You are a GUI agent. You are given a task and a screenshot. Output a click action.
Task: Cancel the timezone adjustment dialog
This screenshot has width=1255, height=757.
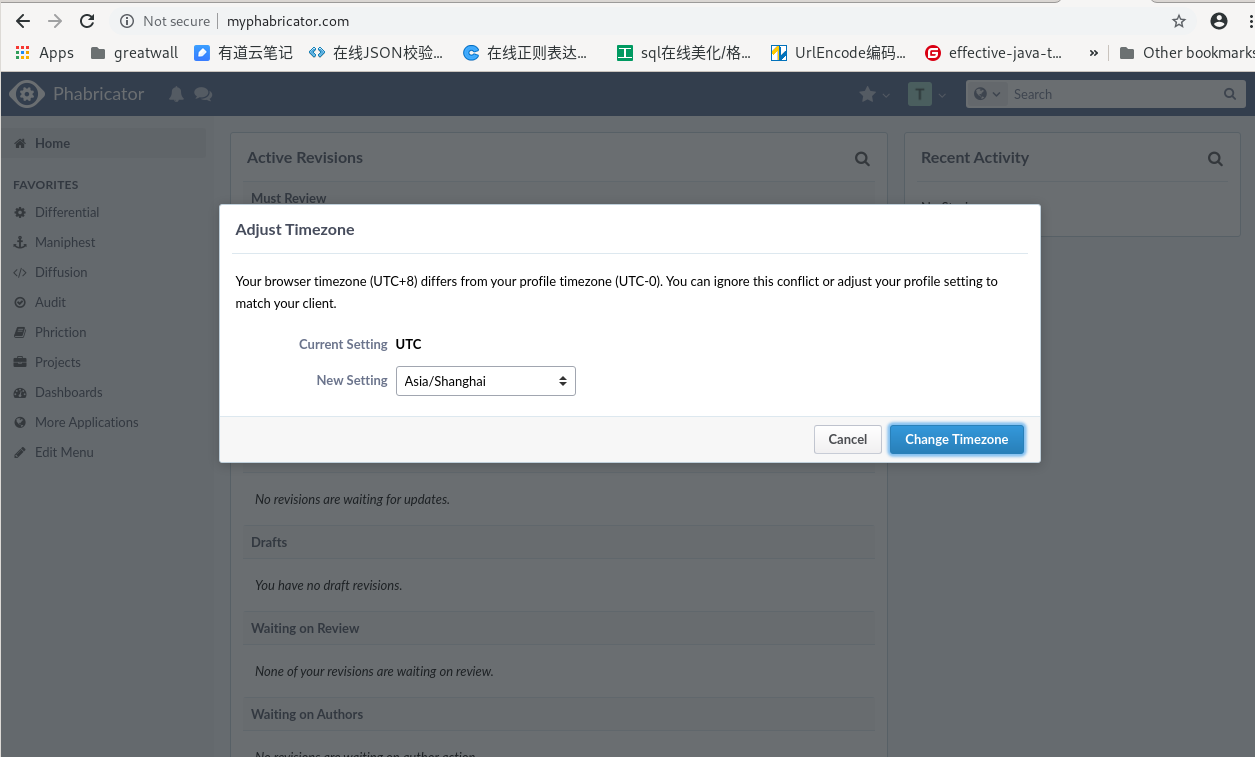pyautogui.click(x=846, y=439)
